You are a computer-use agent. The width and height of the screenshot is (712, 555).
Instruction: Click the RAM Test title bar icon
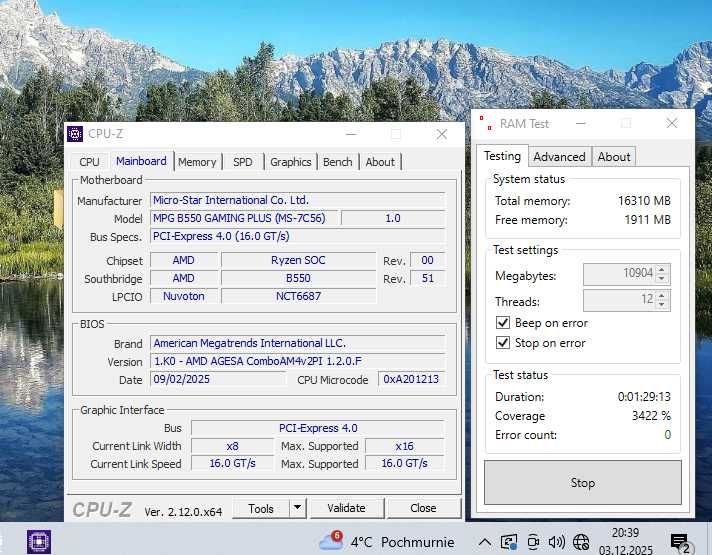pos(485,124)
